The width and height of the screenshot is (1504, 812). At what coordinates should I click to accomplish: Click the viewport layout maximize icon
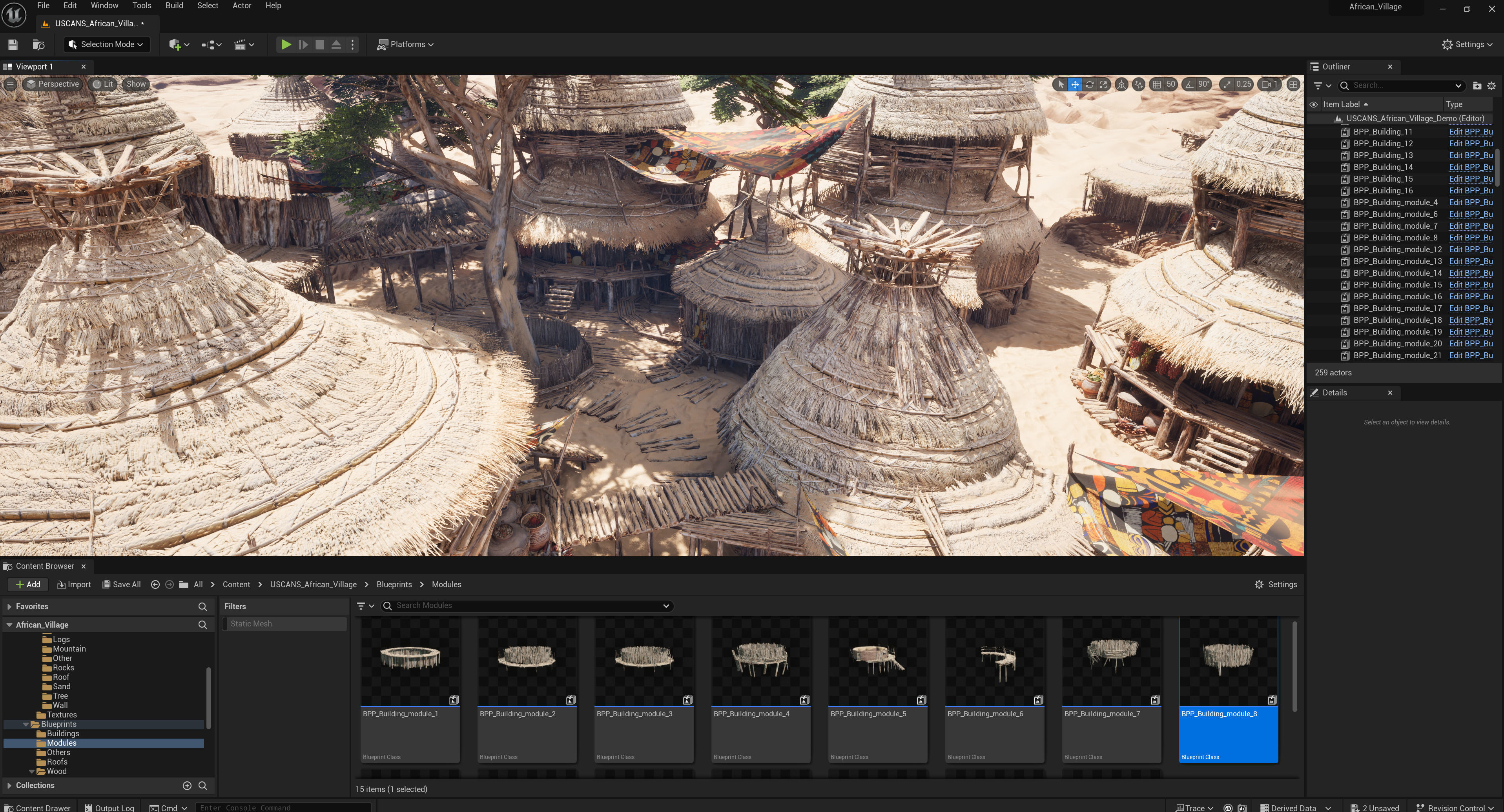click(x=1293, y=85)
